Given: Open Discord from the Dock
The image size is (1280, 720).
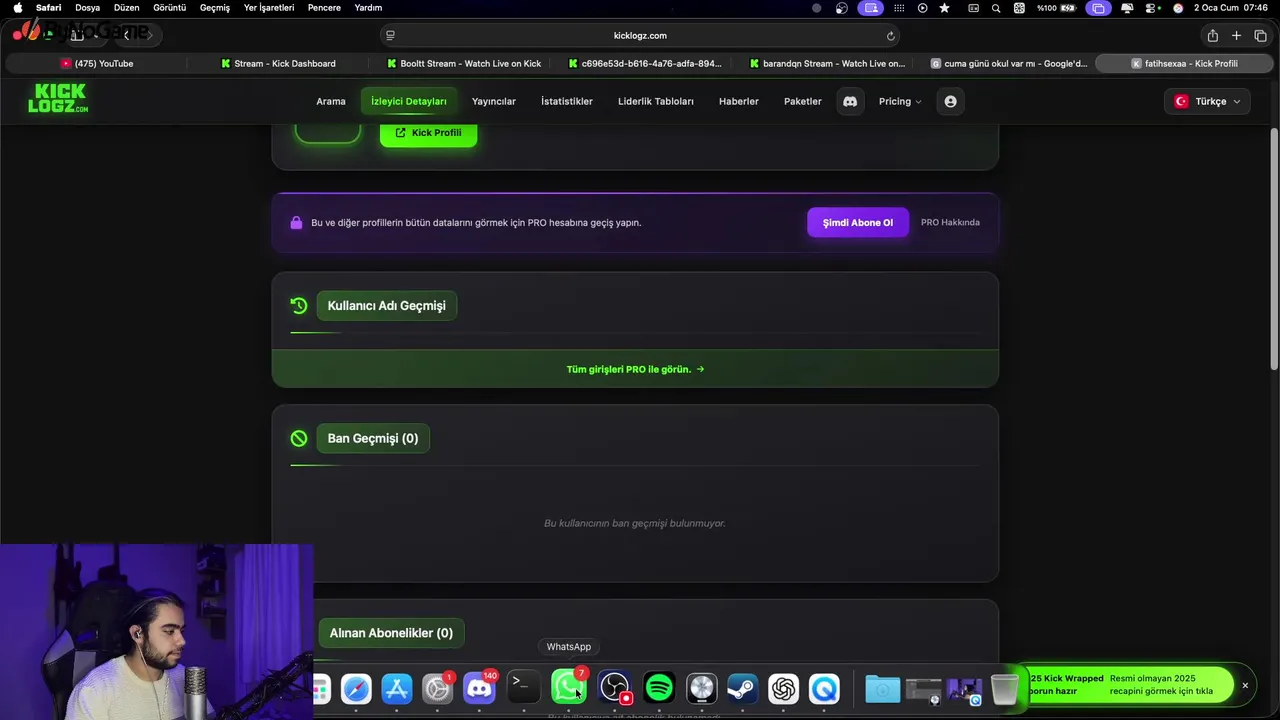Looking at the screenshot, I should (x=480, y=688).
